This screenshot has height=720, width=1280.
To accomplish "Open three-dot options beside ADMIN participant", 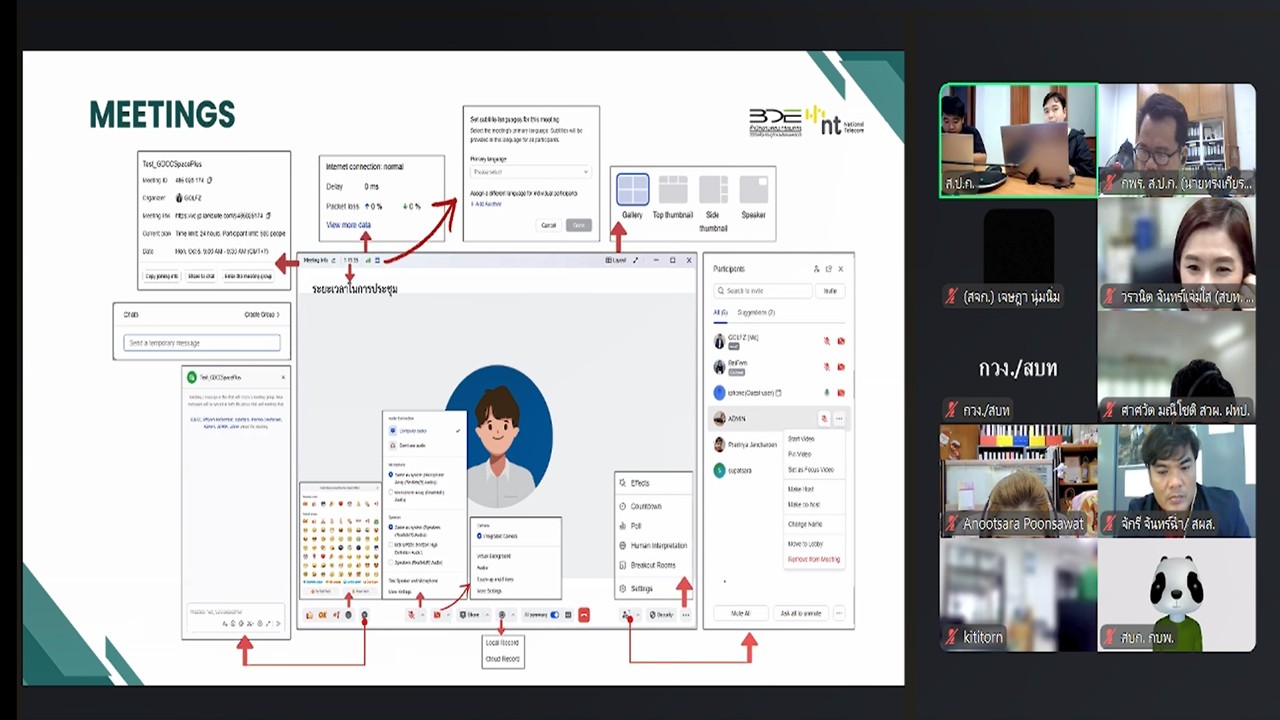I will tap(840, 419).
